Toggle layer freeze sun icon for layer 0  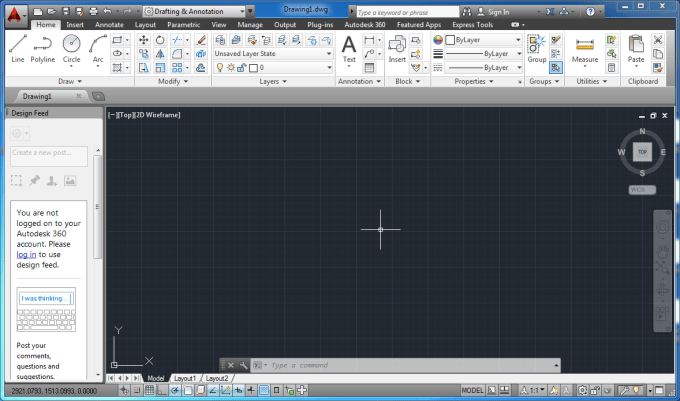(x=231, y=68)
